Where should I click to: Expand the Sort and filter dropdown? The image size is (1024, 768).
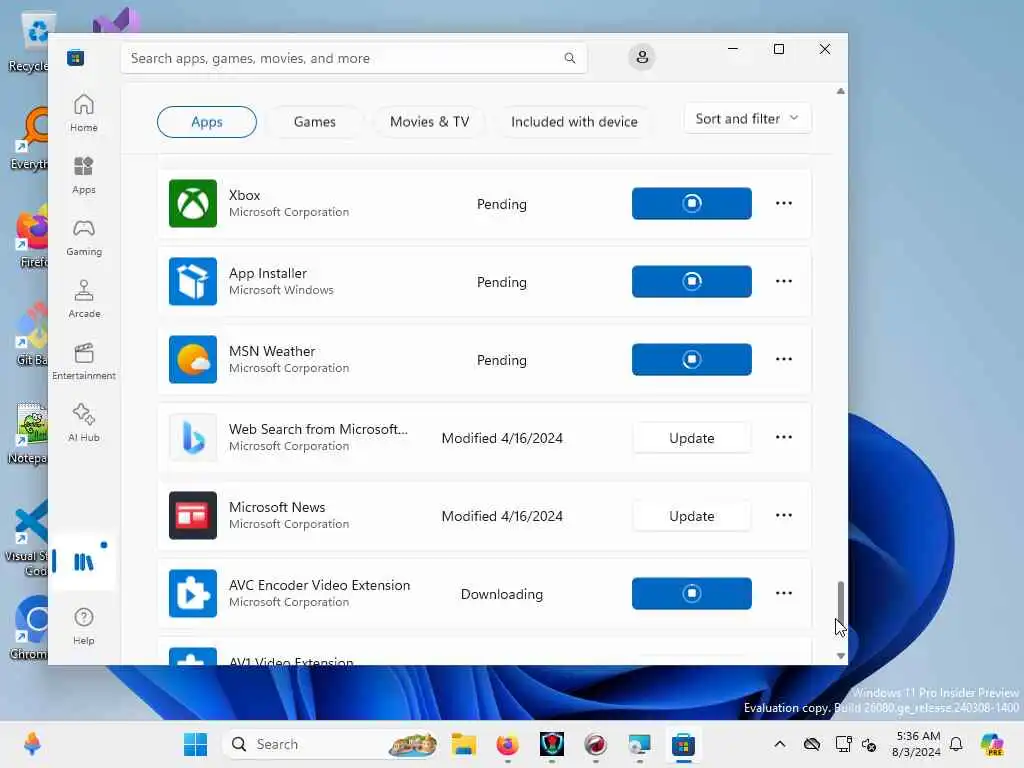pyautogui.click(x=747, y=119)
